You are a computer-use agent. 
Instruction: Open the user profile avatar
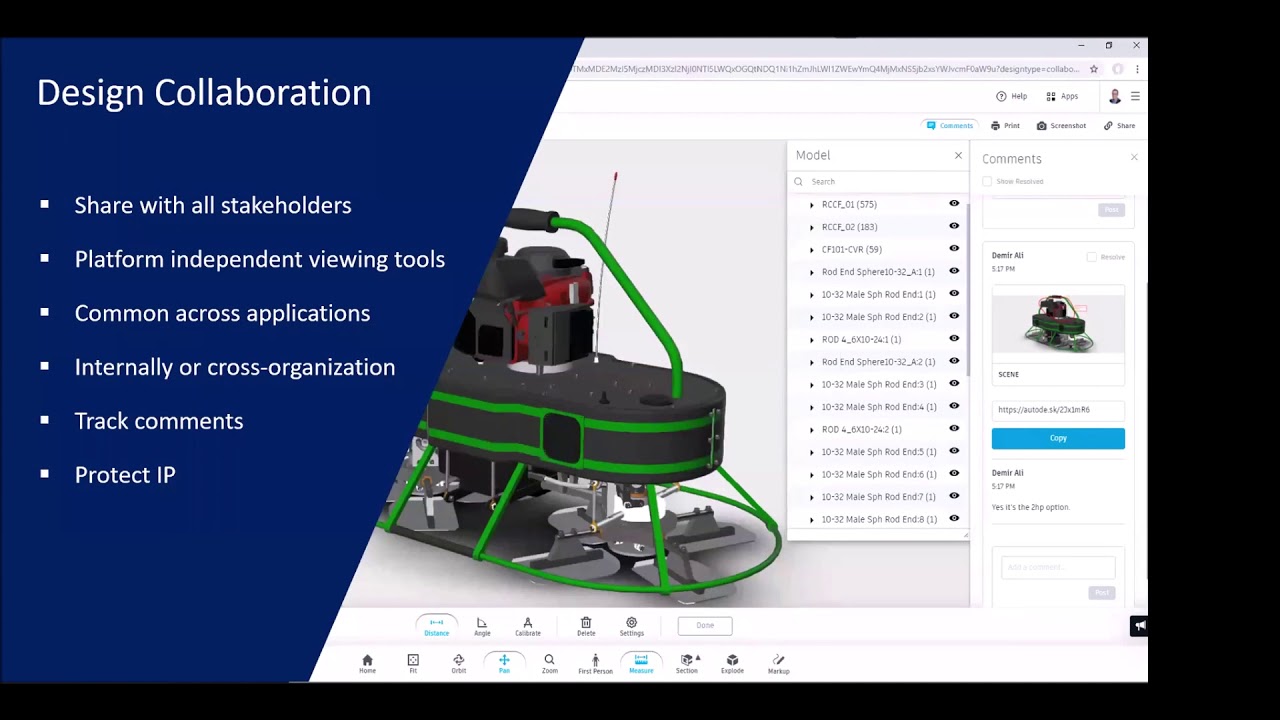point(1115,96)
